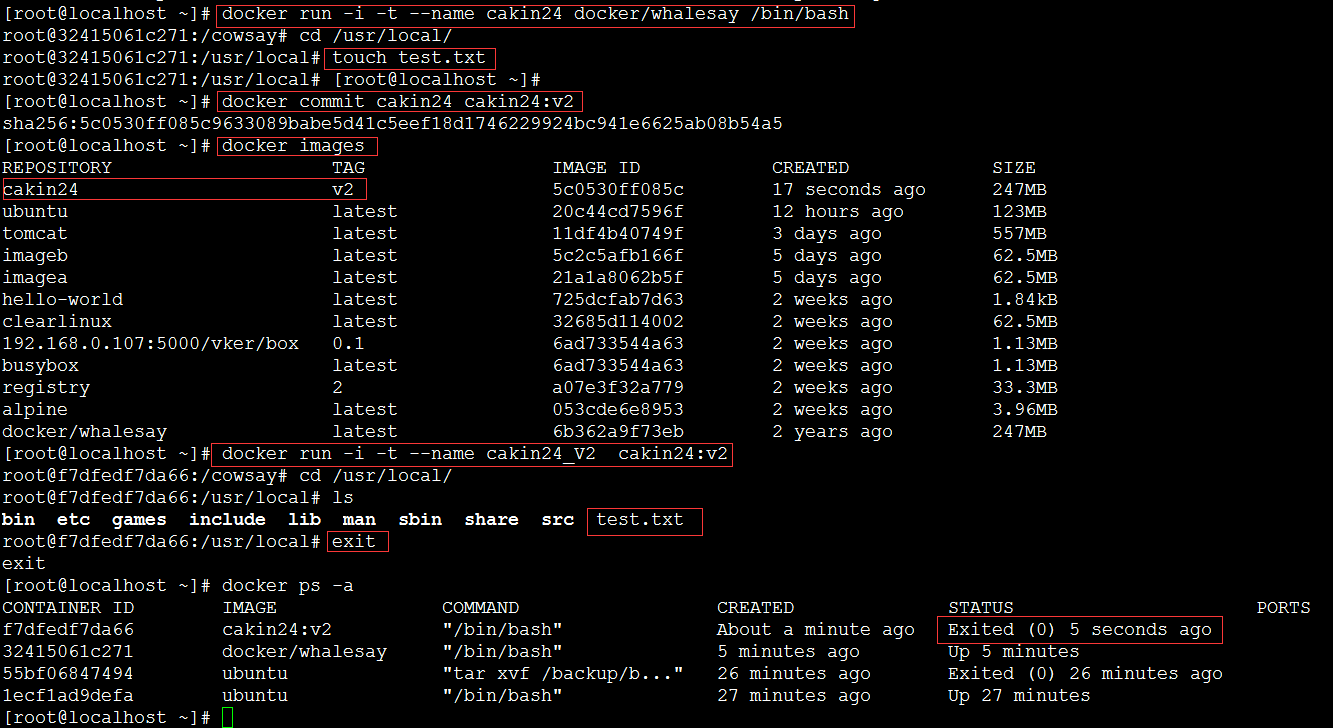1333x728 pixels.
Task: Click the 'cakin24' repository name
Action: click(x=40, y=190)
